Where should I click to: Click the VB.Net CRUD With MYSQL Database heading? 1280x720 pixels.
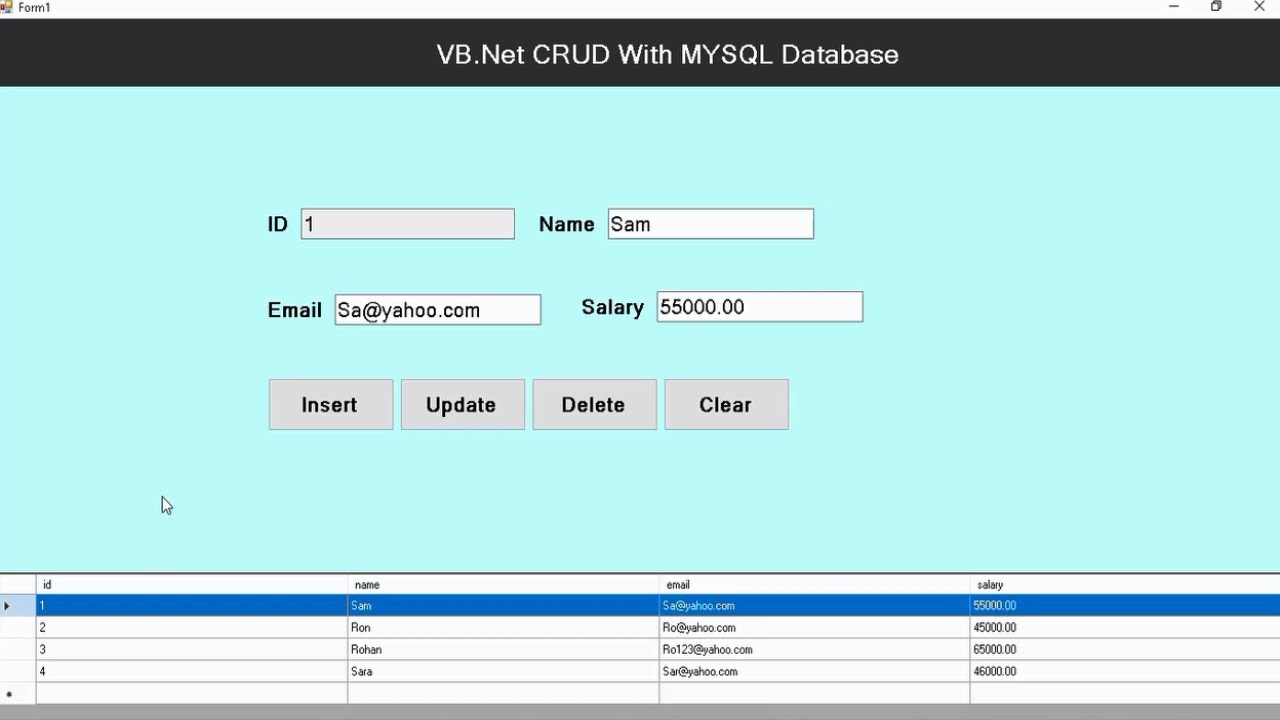(668, 54)
